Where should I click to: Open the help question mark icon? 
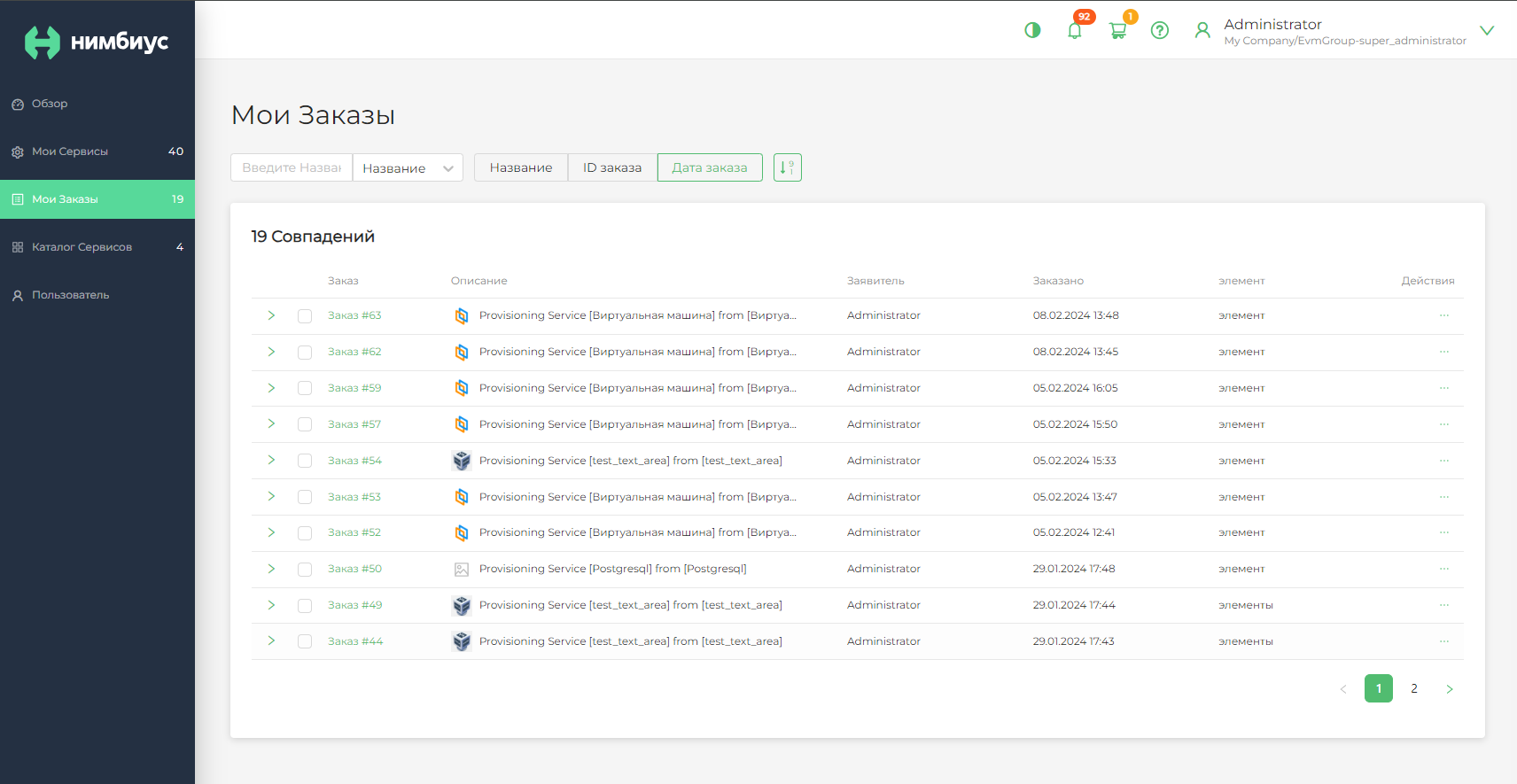[1160, 30]
